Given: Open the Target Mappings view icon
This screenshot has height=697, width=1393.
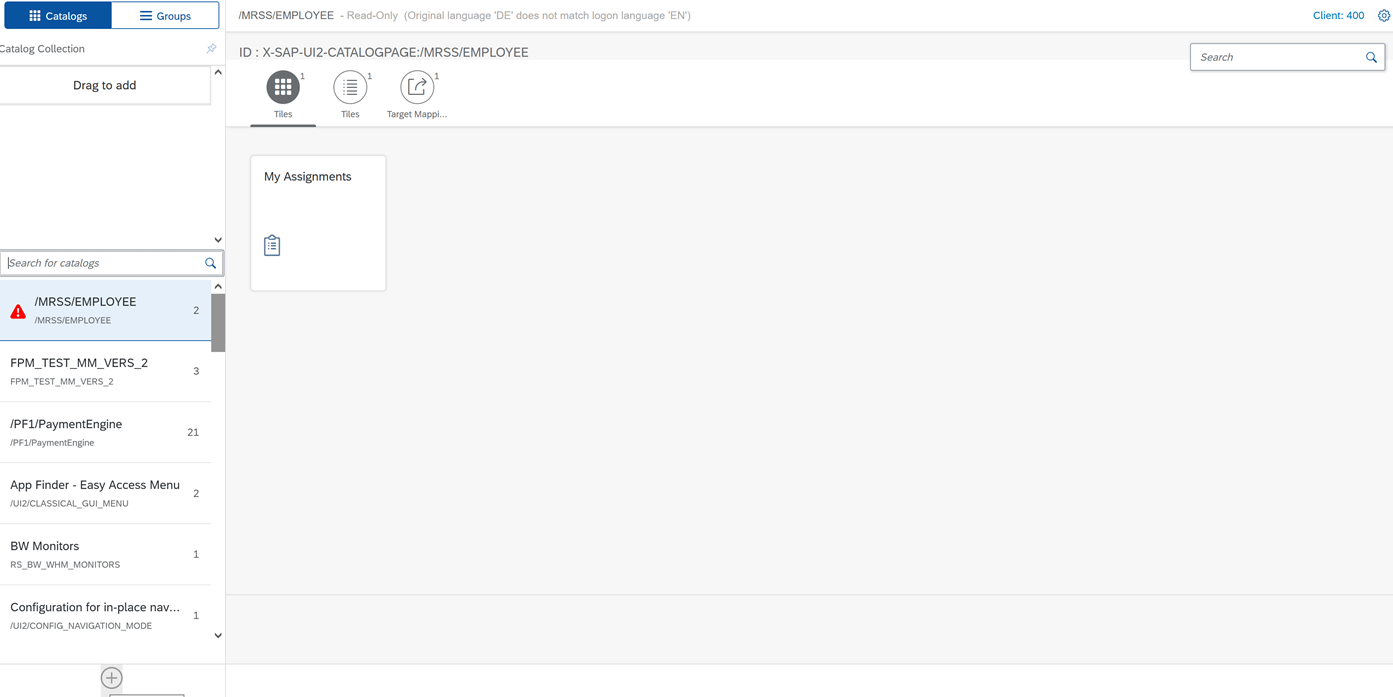Looking at the screenshot, I should point(417,88).
